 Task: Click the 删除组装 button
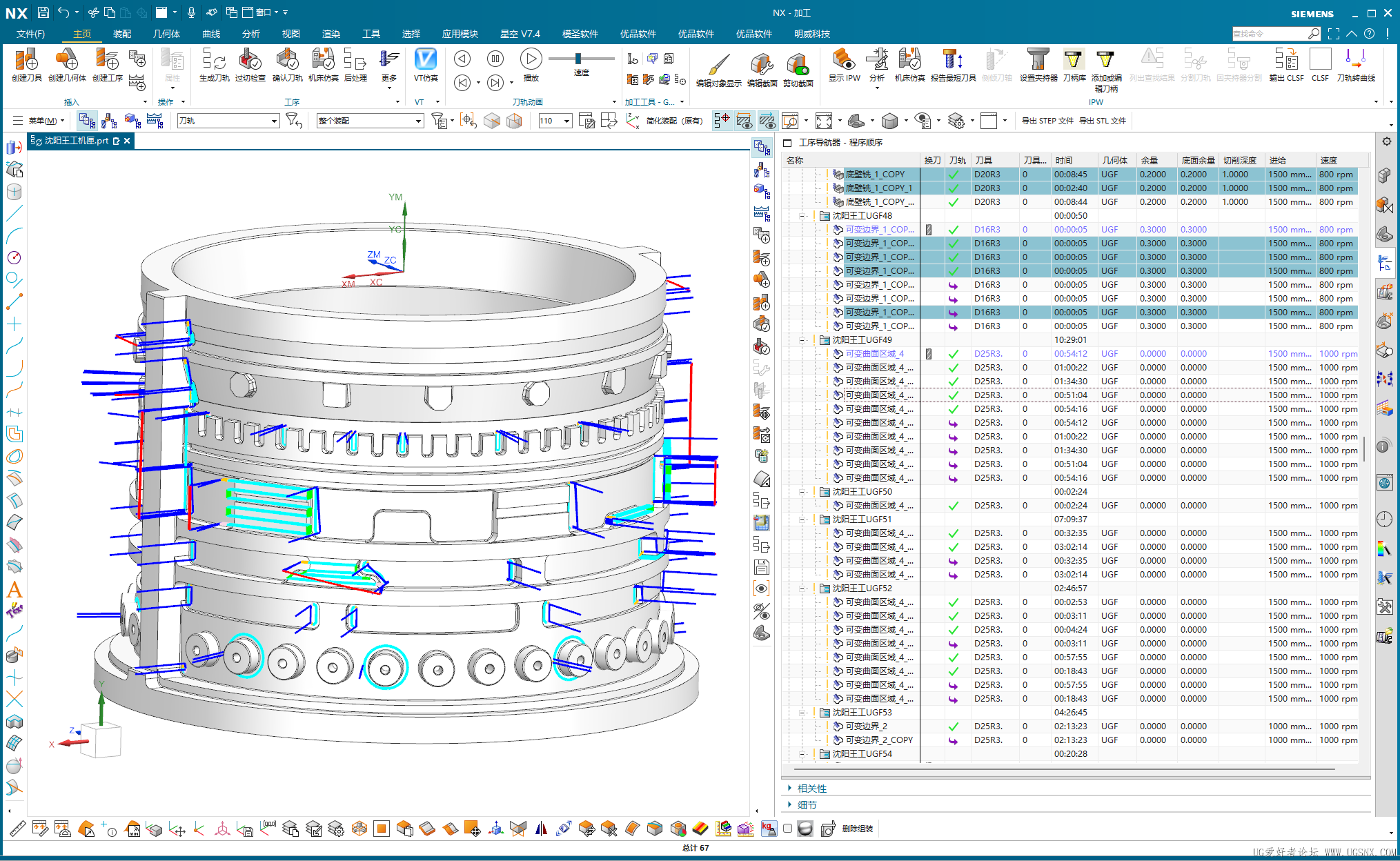[x=858, y=829]
